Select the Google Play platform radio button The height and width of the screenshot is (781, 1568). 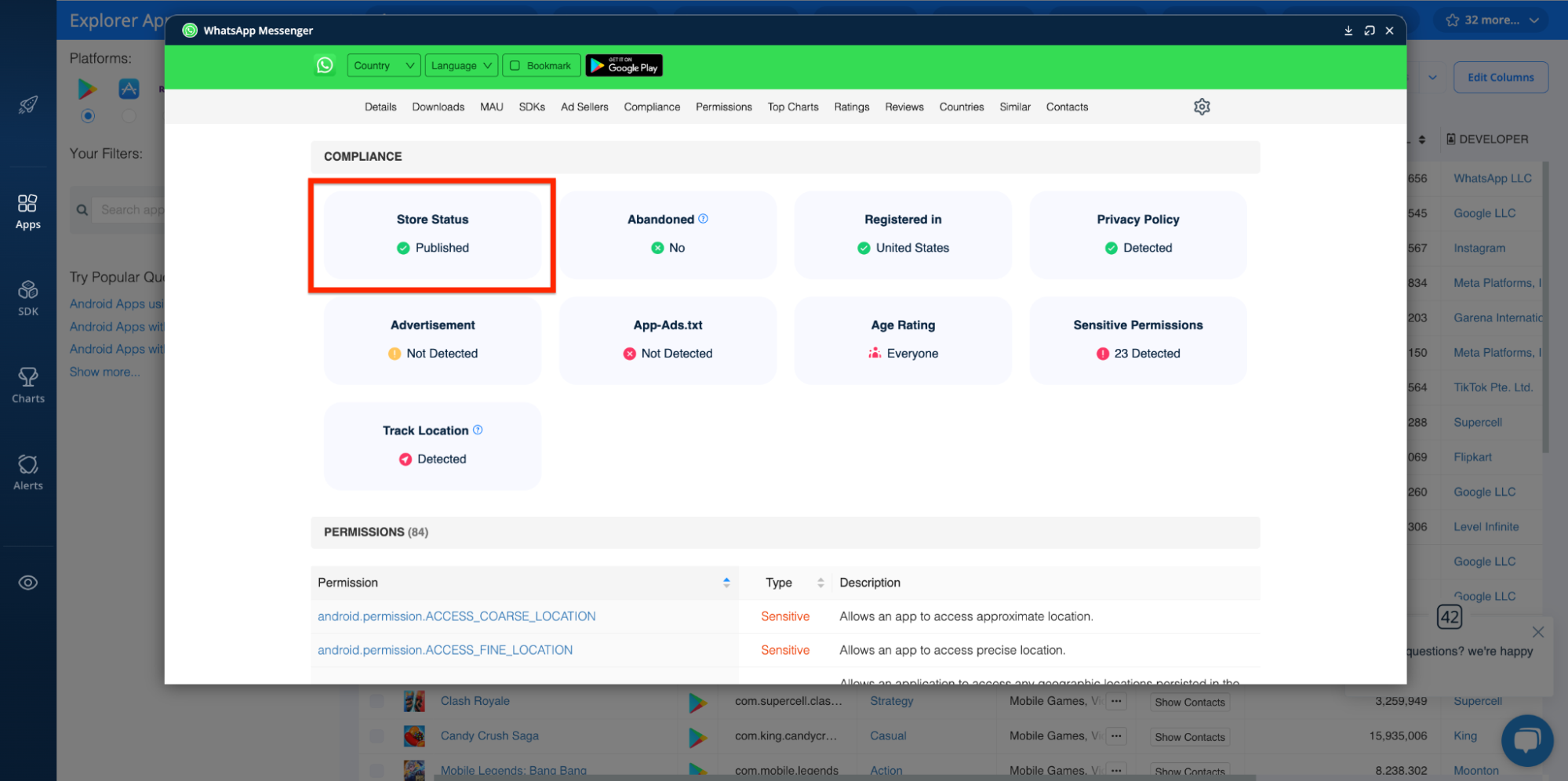point(88,116)
